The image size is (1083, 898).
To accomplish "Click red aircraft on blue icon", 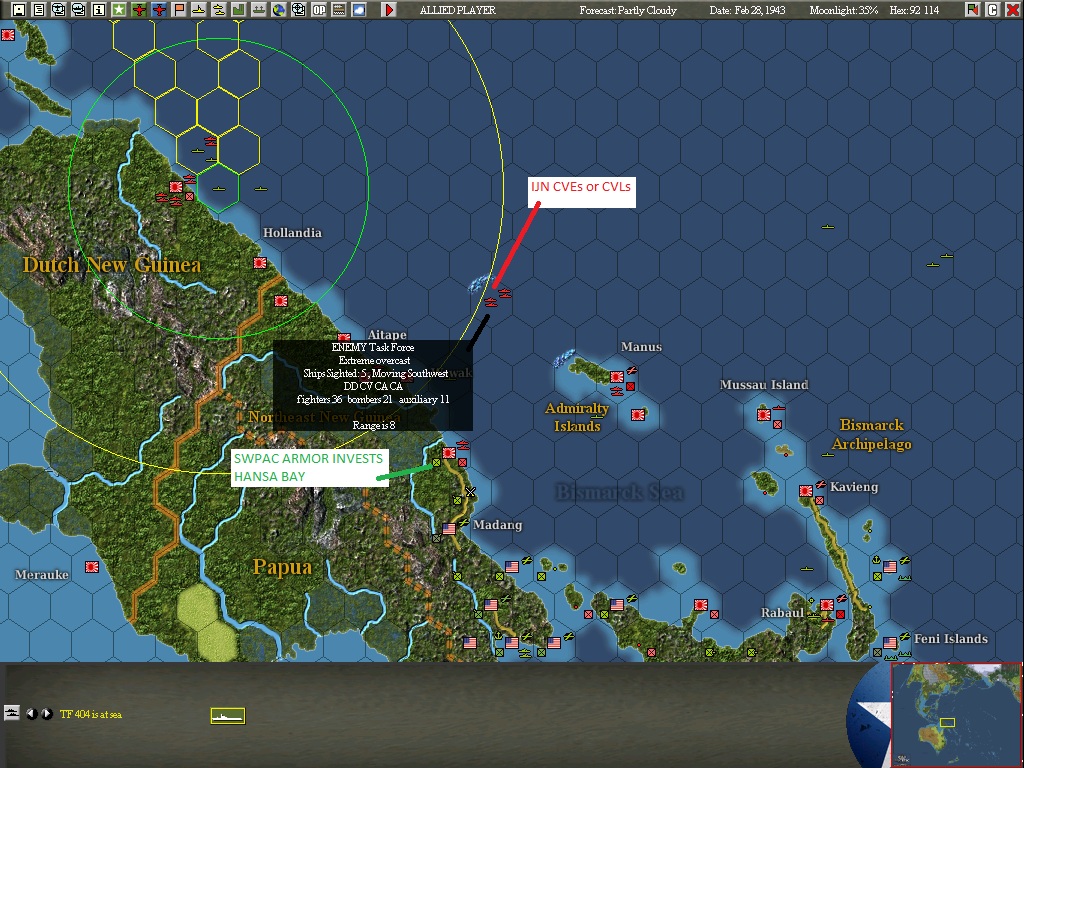I will (x=159, y=10).
